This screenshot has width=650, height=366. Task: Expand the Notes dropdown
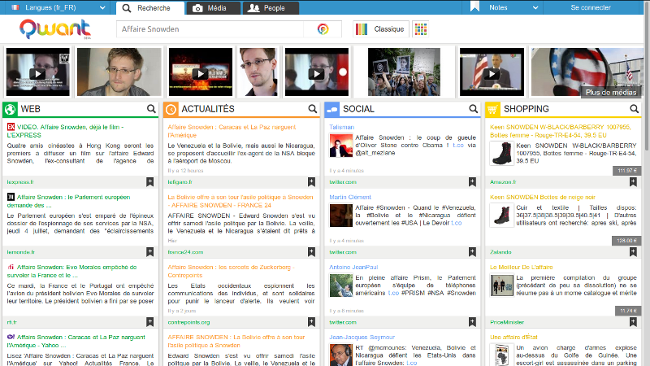click(505, 7)
